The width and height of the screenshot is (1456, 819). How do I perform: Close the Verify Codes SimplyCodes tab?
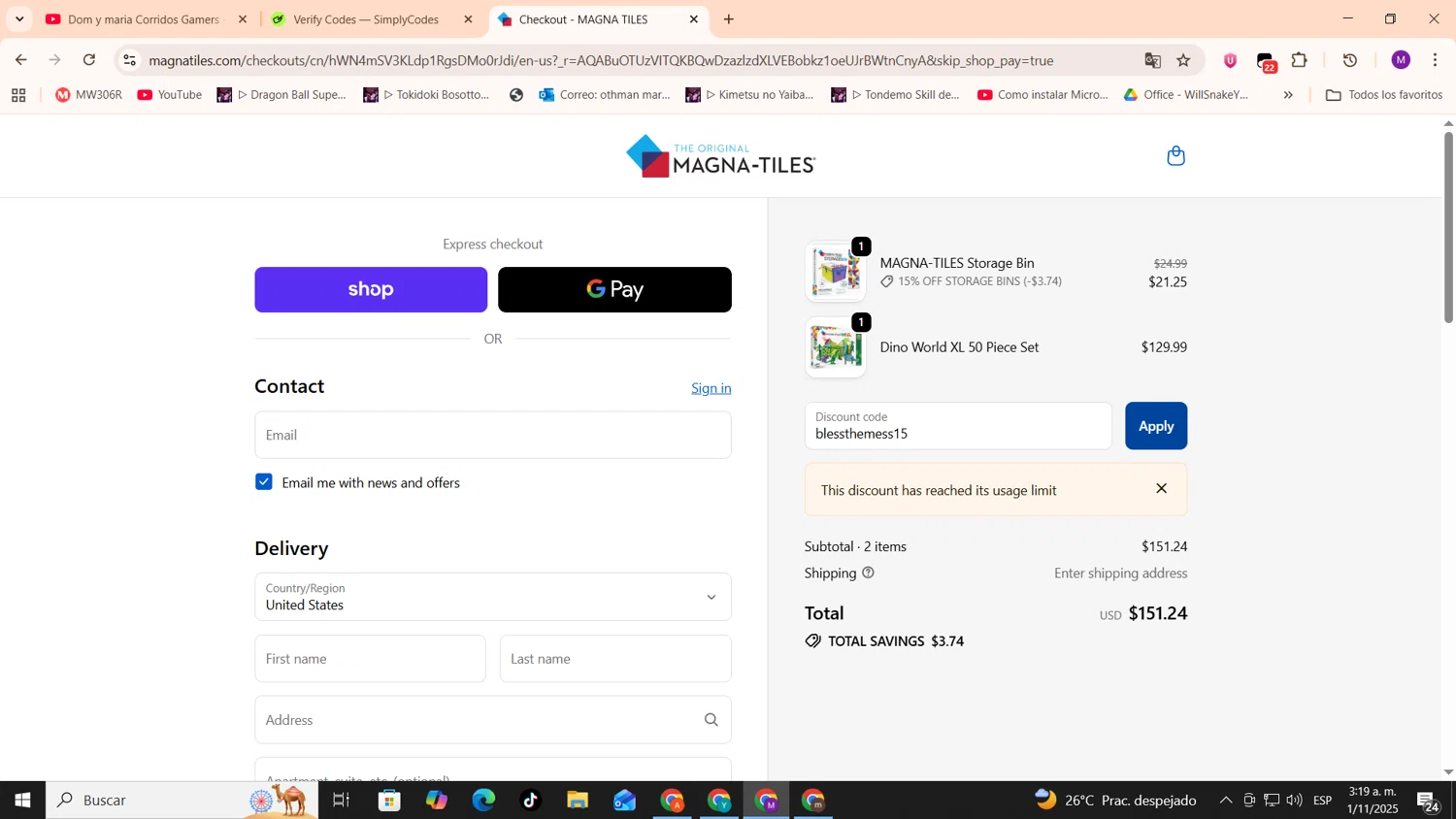click(468, 19)
